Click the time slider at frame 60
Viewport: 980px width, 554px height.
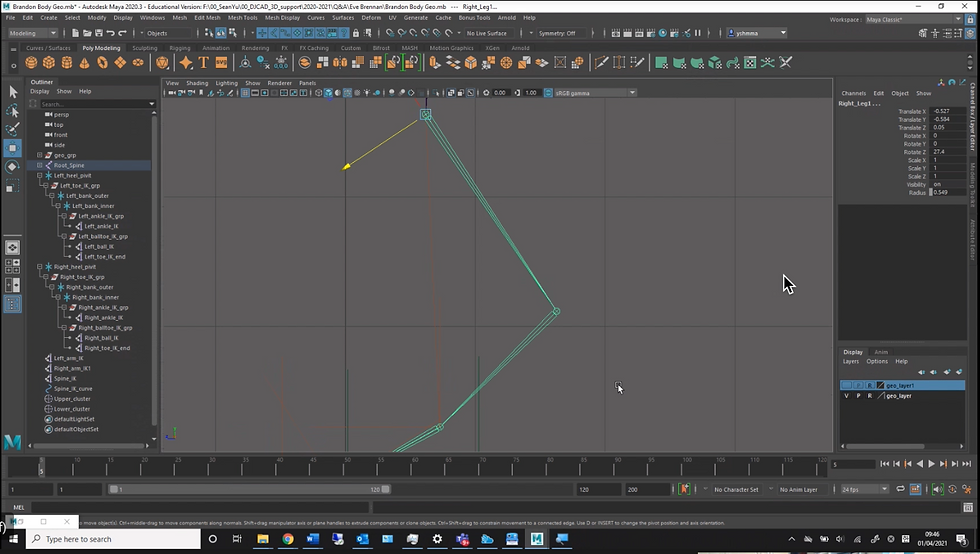point(414,466)
